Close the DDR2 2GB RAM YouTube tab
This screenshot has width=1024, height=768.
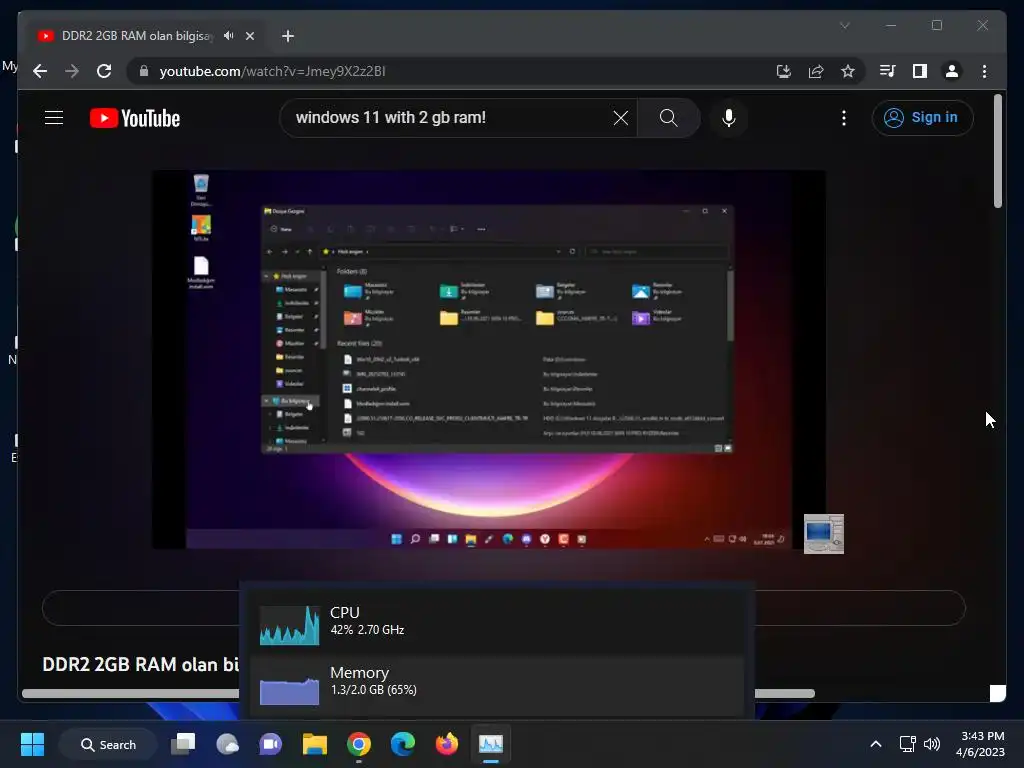click(x=249, y=36)
